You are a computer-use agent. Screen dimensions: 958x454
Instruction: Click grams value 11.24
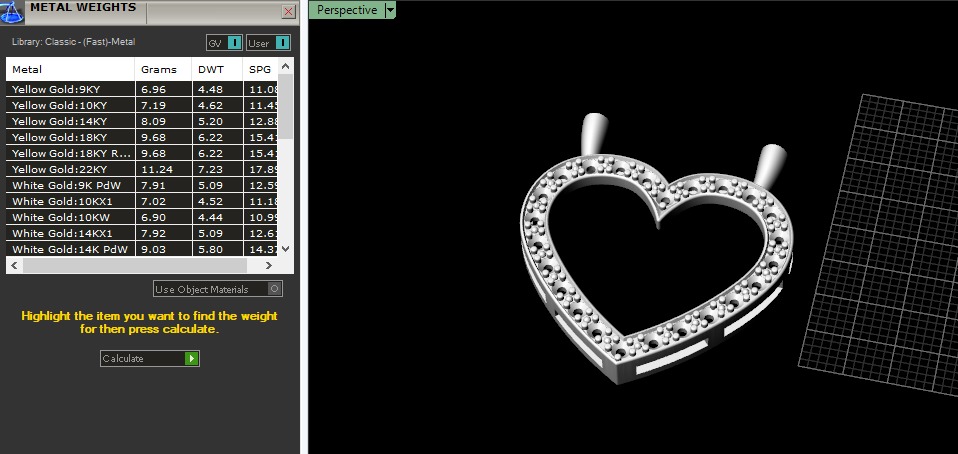[156, 169]
